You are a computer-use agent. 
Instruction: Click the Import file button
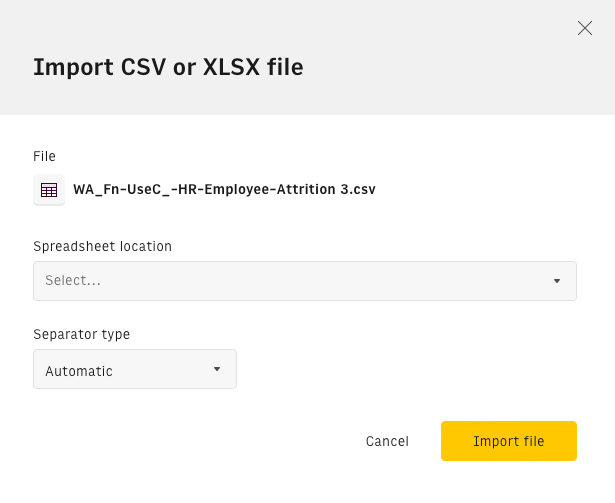click(509, 441)
